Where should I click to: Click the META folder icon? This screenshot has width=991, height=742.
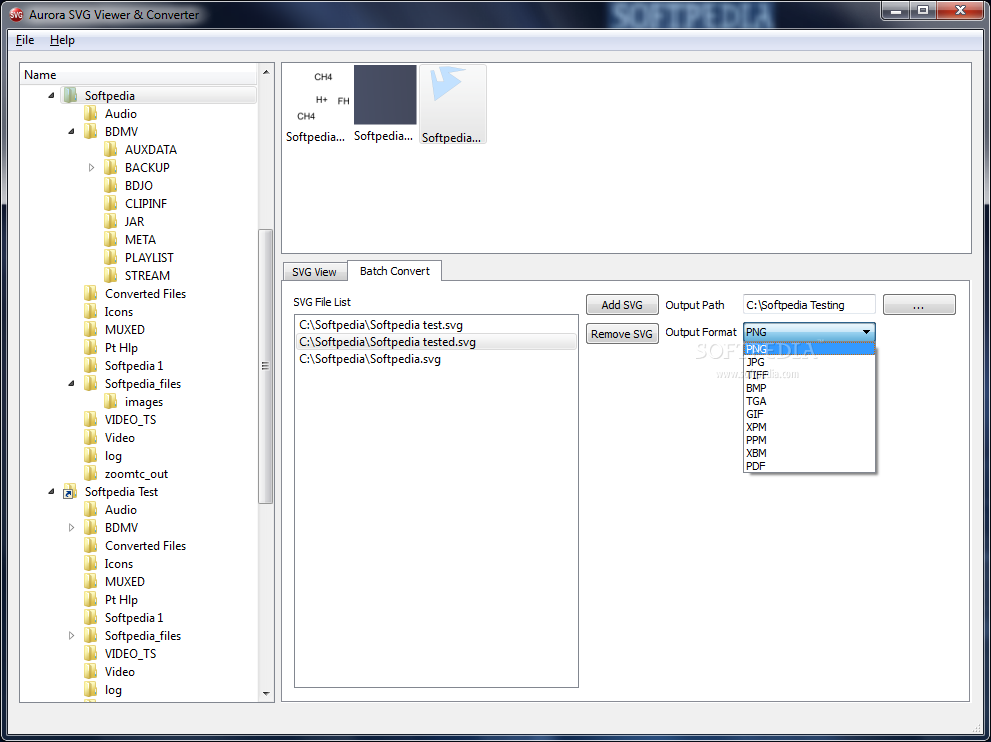click(110, 240)
